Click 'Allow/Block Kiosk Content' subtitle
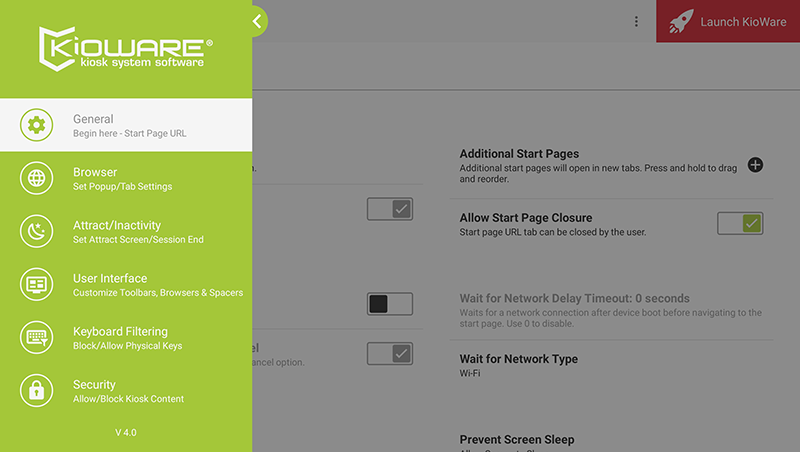 click(128, 399)
